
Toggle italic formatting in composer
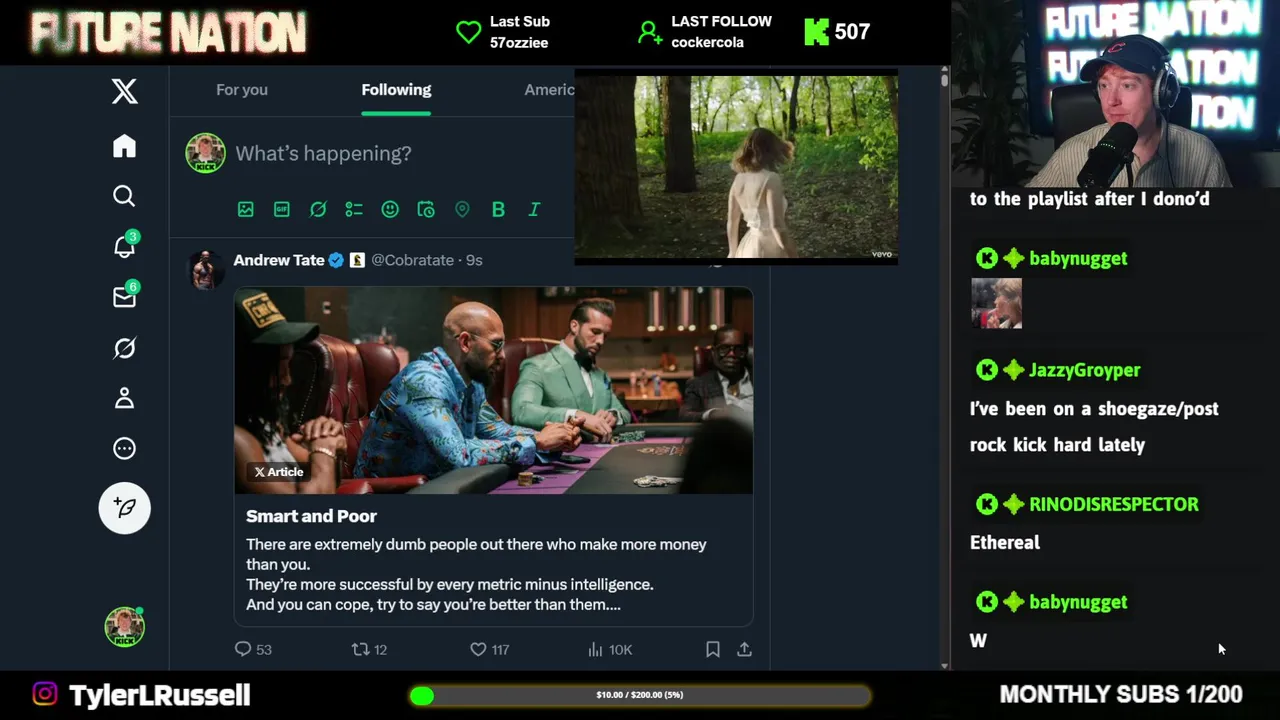point(534,209)
